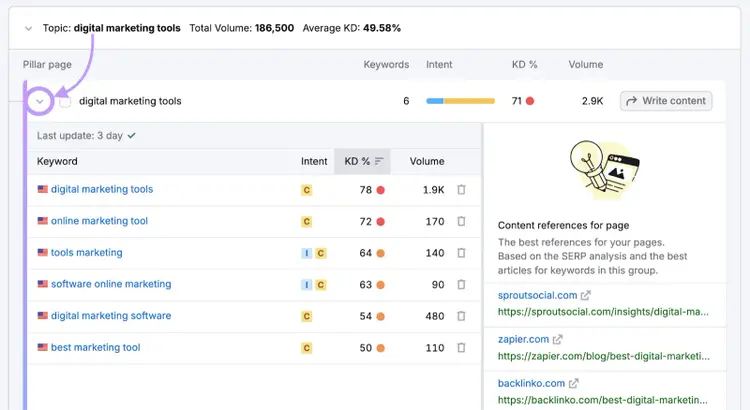
Task: Open the sproutsocial.com insights URL
Action: click(x=603, y=312)
